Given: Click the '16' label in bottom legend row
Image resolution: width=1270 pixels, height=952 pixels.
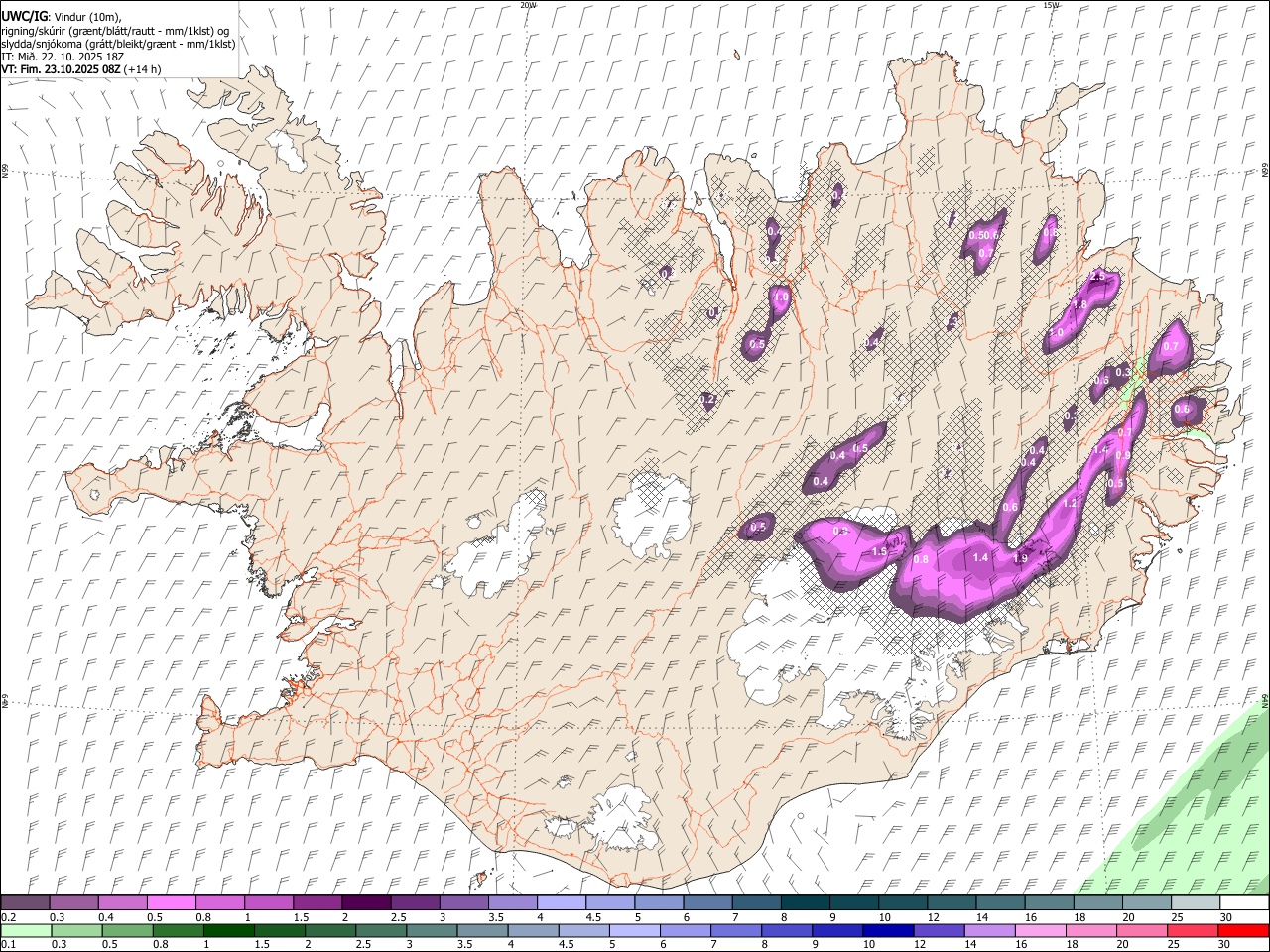Looking at the screenshot, I should coord(1022,945).
